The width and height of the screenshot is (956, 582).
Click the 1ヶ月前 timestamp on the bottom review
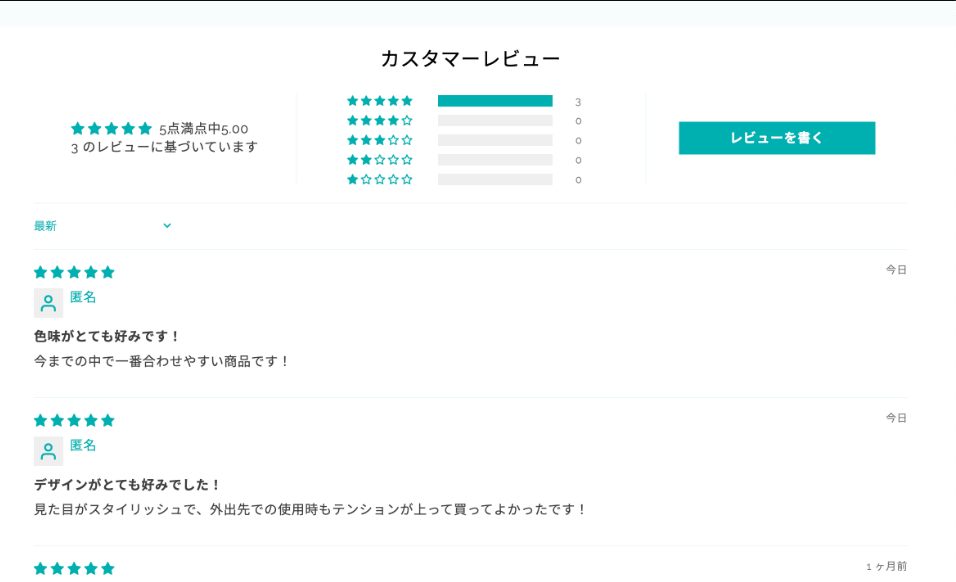click(888, 564)
